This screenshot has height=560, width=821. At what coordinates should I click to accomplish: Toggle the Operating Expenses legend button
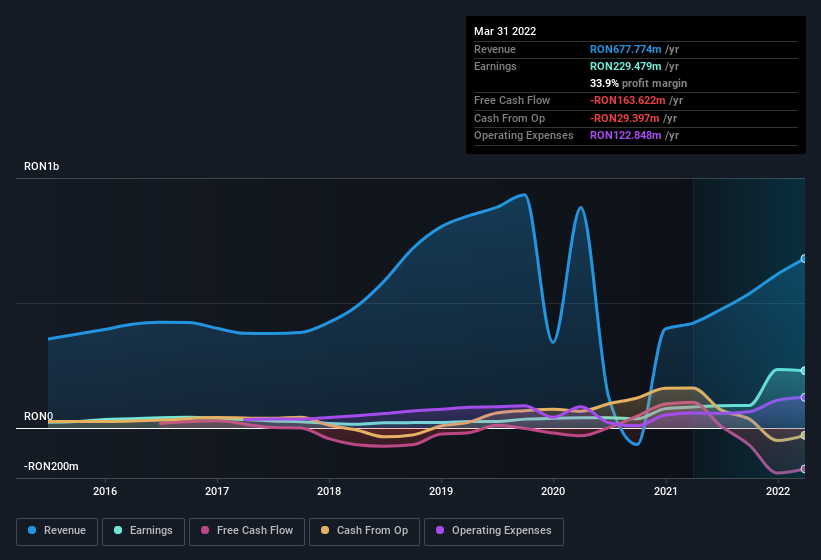coord(494,531)
